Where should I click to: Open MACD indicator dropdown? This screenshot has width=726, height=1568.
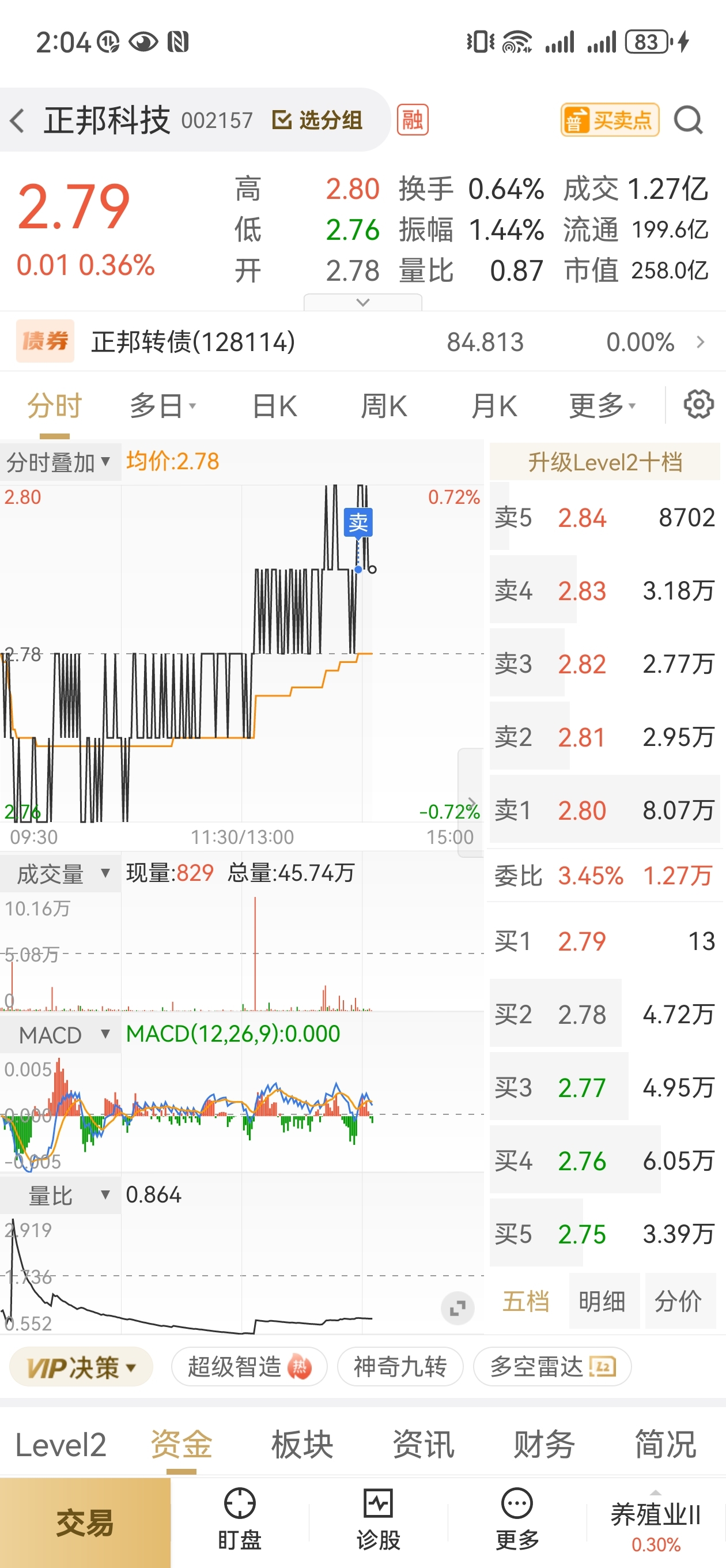[60, 1035]
